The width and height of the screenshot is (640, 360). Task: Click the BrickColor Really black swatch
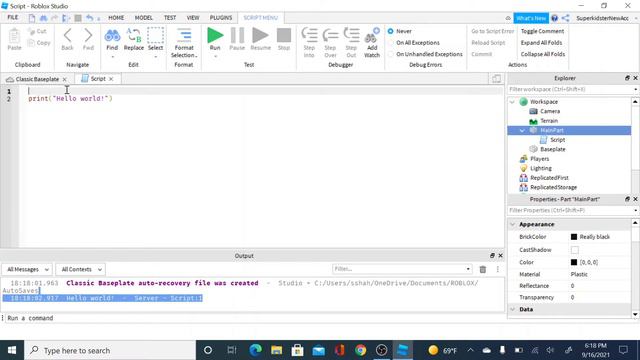574,237
